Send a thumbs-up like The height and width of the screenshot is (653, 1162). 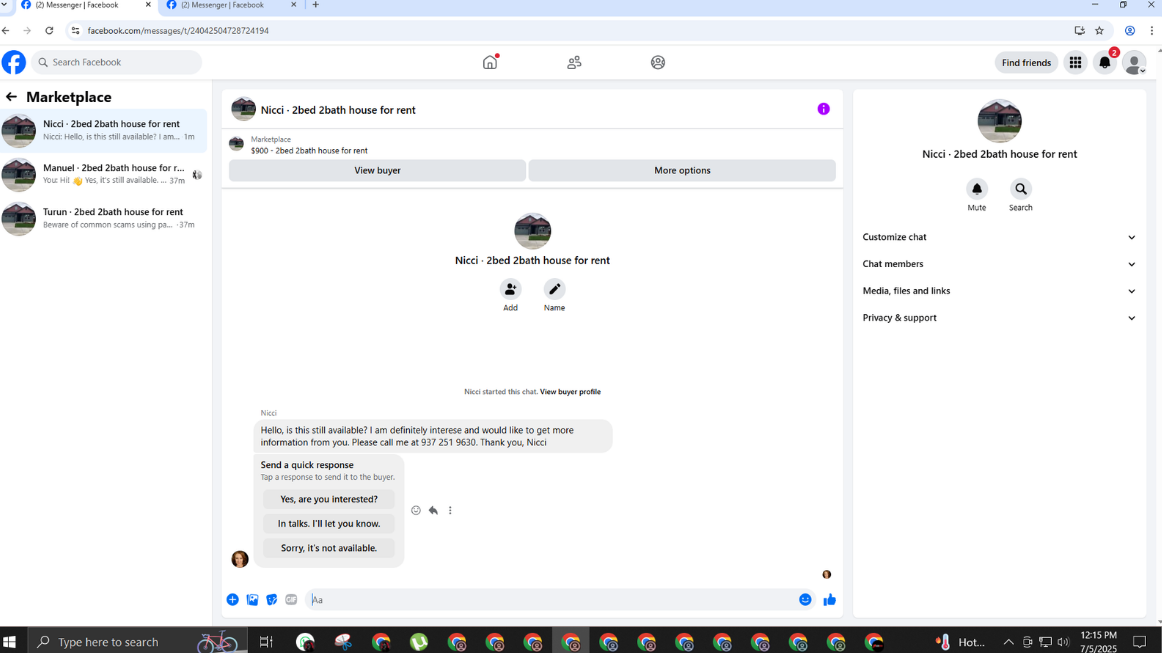[829, 600]
